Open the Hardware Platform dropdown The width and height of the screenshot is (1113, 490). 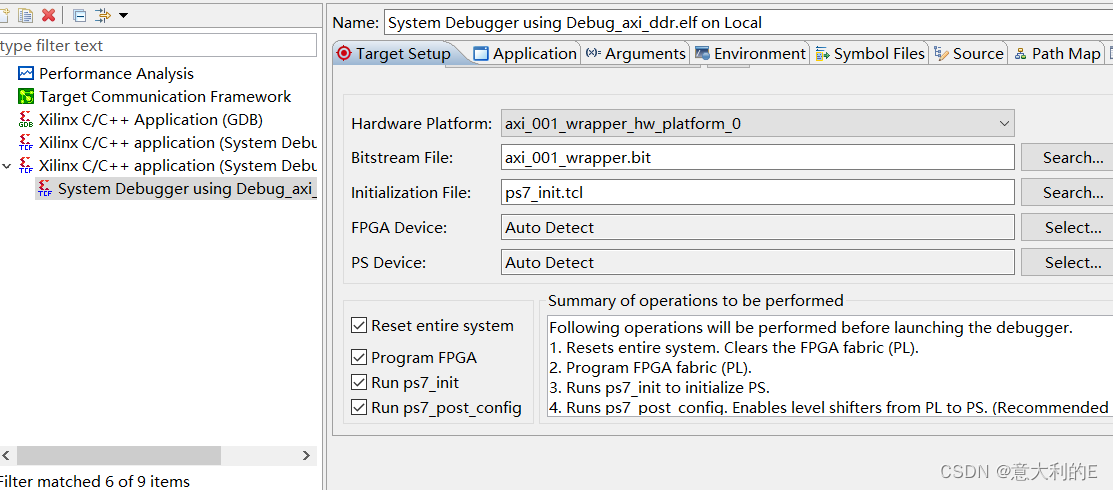pyautogui.click(x=757, y=124)
